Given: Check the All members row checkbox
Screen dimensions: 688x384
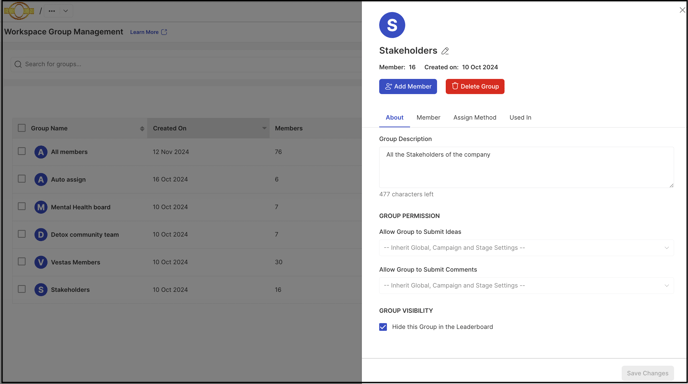Looking at the screenshot, I should tap(22, 151).
